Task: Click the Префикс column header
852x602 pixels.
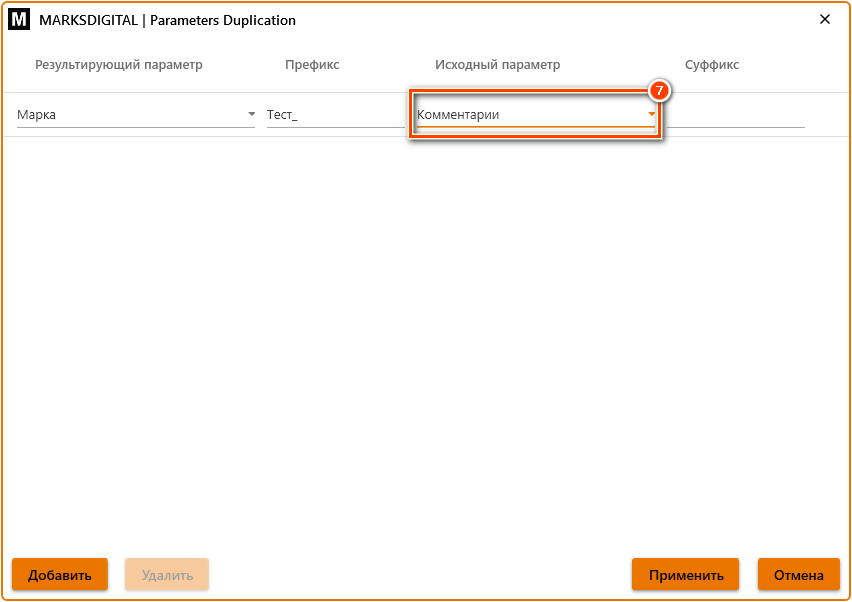Action: (x=312, y=65)
